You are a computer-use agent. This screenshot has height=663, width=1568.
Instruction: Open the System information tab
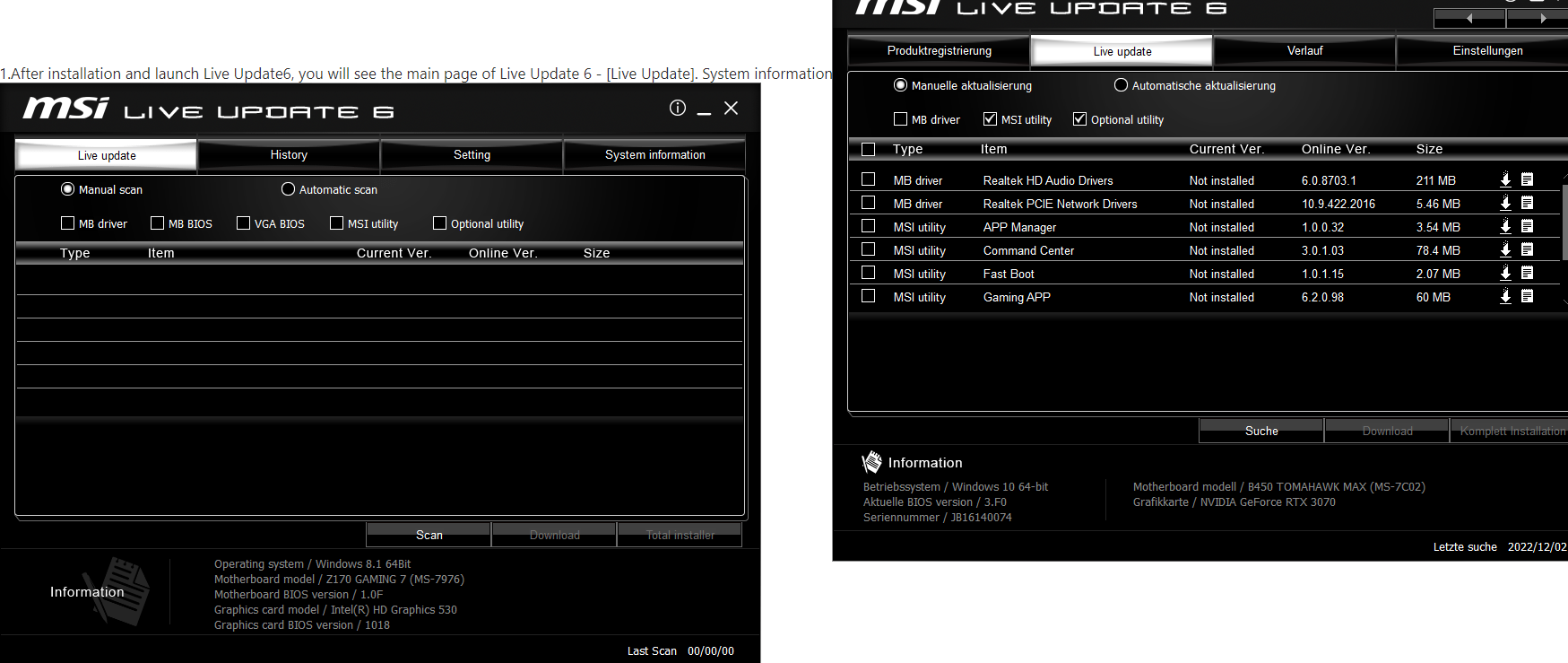pyautogui.click(x=654, y=155)
